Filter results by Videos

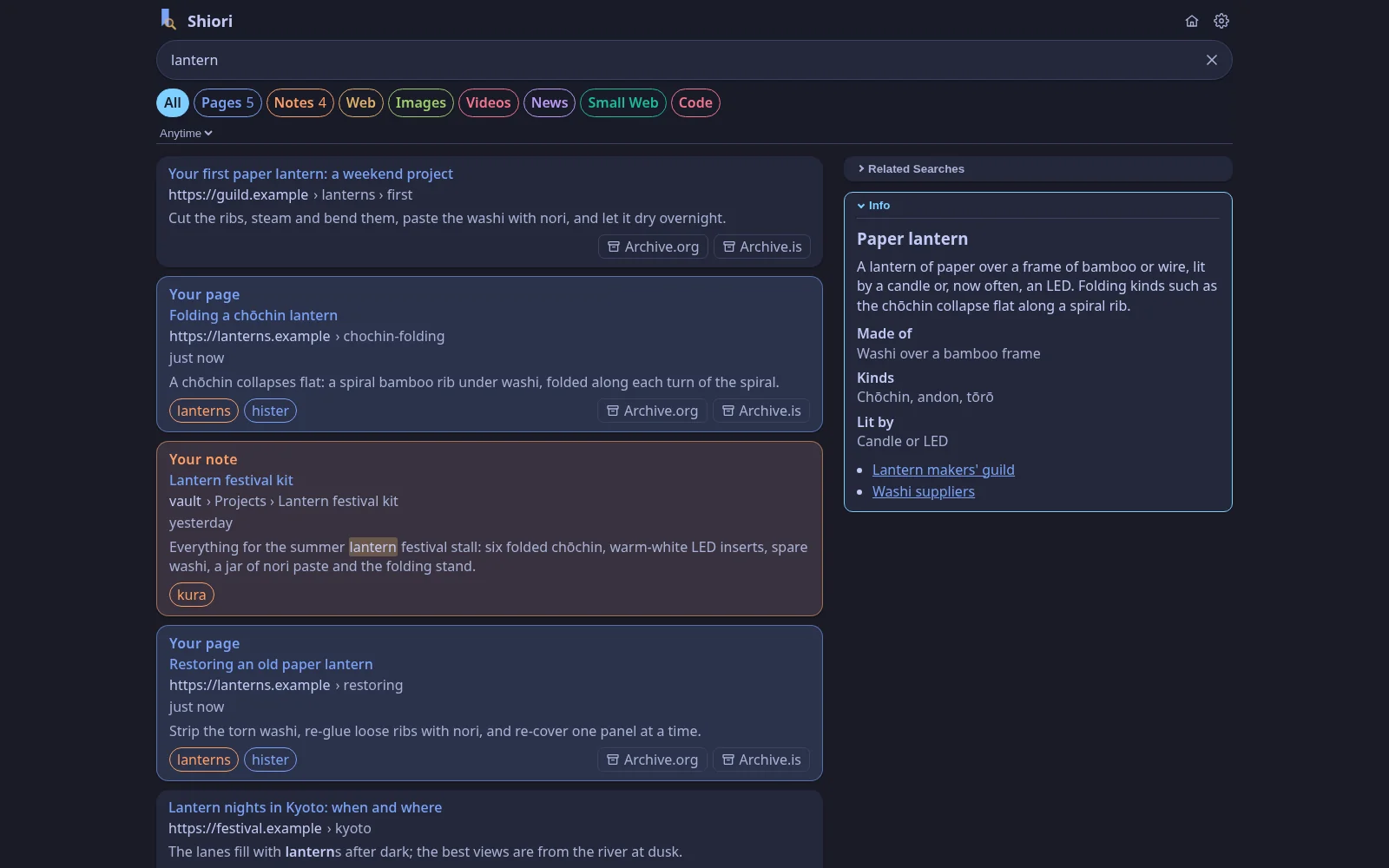tap(489, 102)
